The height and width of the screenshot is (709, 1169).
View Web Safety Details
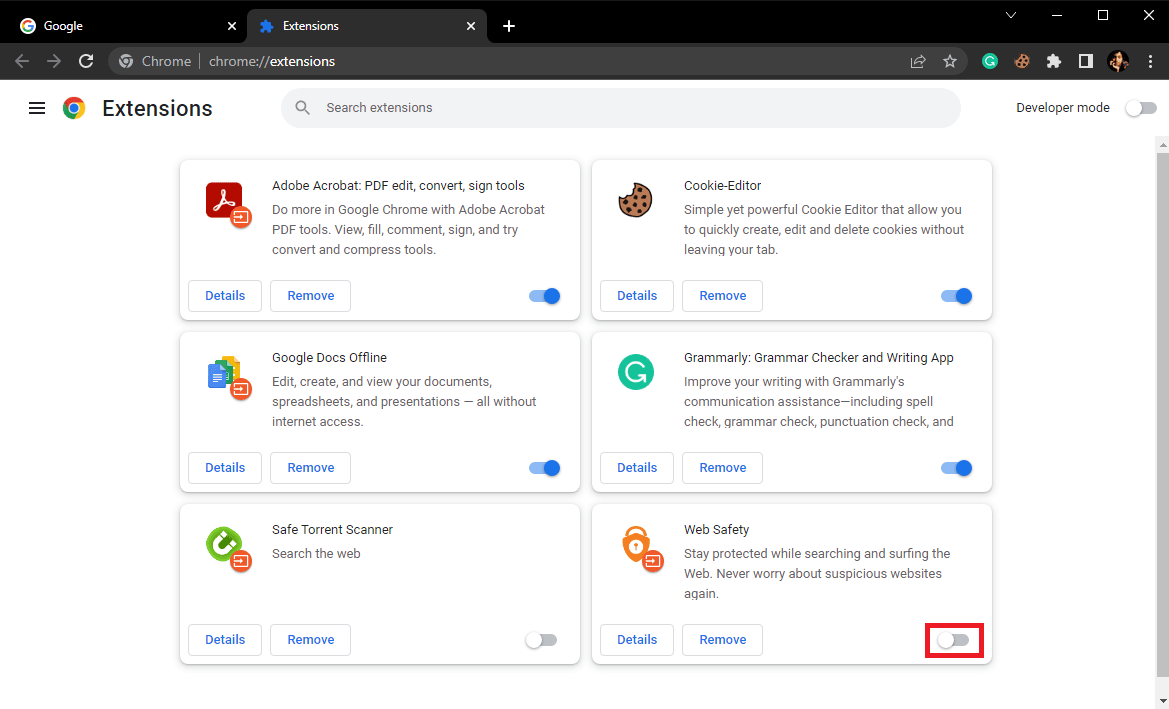pos(637,640)
